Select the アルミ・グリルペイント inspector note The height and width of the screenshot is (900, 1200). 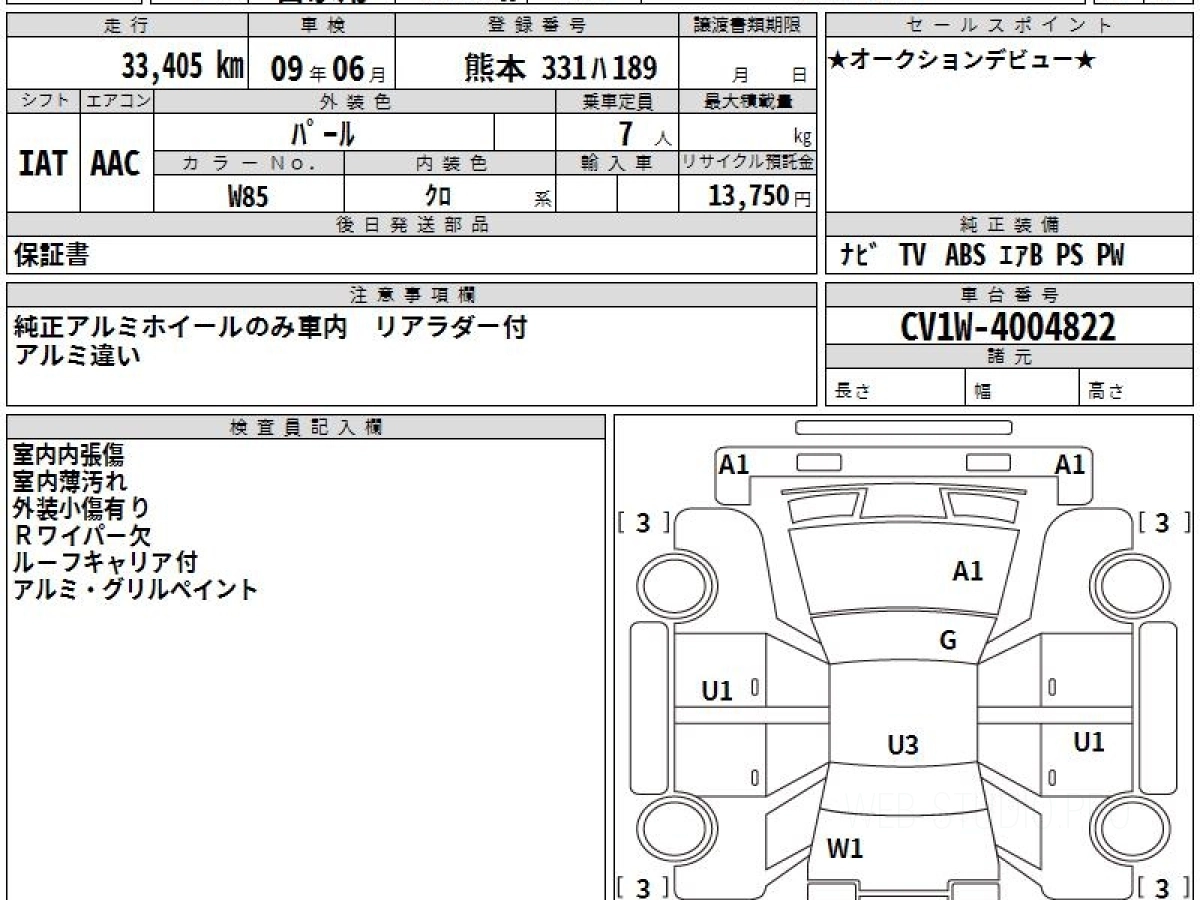[x=136, y=589]
